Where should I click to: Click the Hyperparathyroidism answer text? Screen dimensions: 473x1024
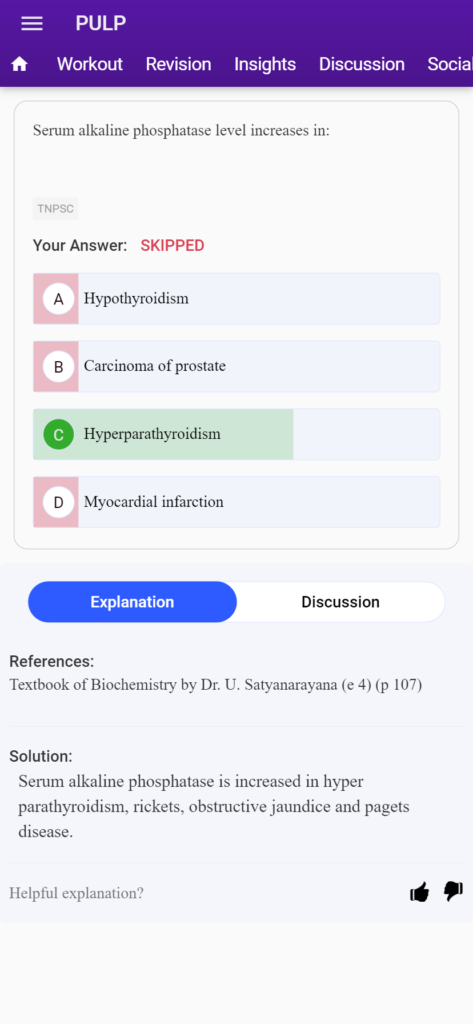coord(152,434)
